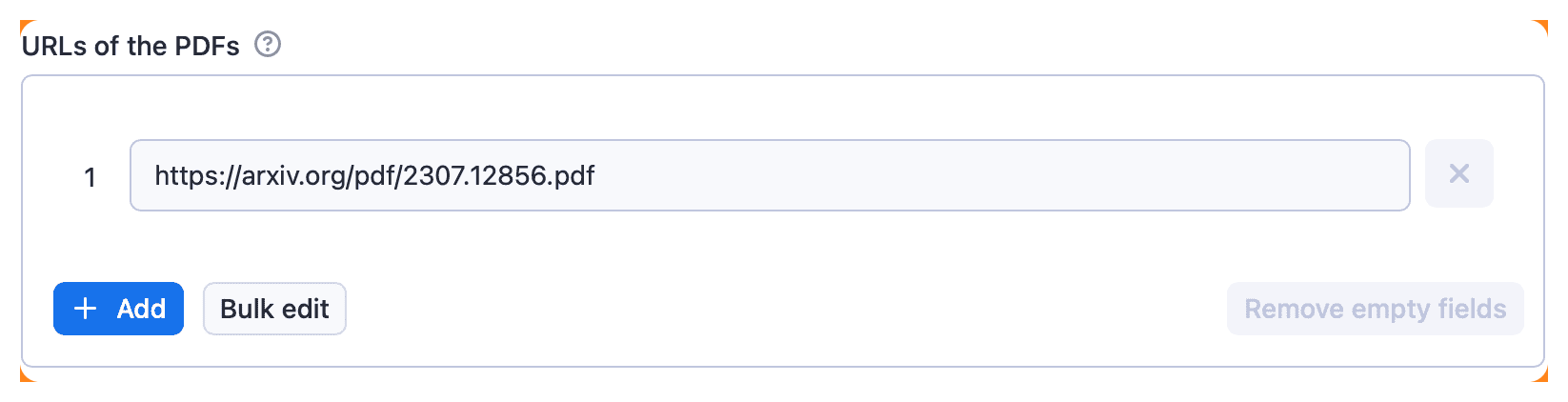Viewport: 1568px width, 402px height.
Task: Click the "URLs of the PDFs" label
Action: point(131,46)
